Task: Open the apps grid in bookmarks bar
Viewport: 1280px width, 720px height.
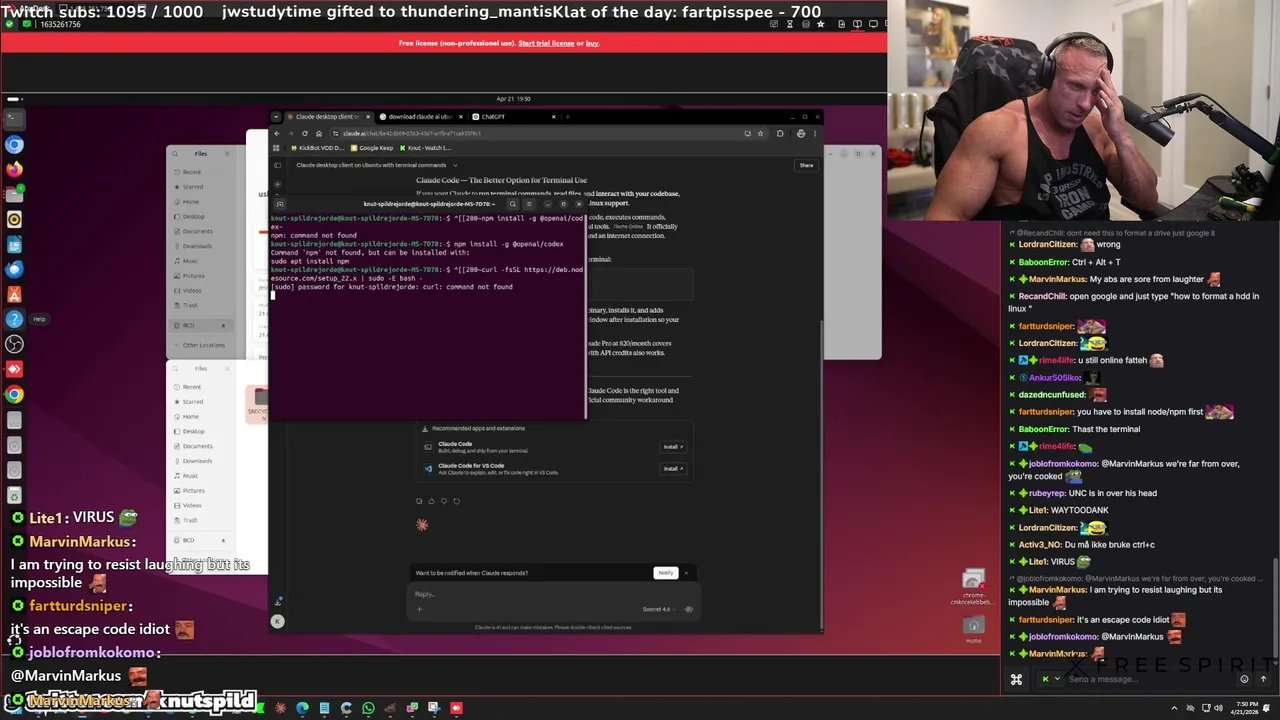Action: pyautogui.click(x=276, y=148)
